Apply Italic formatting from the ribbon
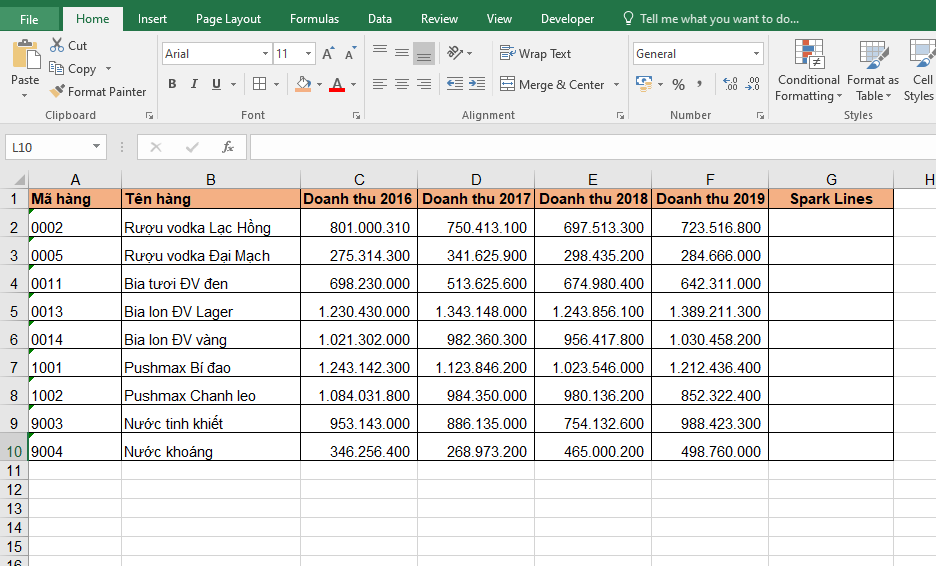The height and width of the screenshot is (566, 936). [x=194, y=85]
